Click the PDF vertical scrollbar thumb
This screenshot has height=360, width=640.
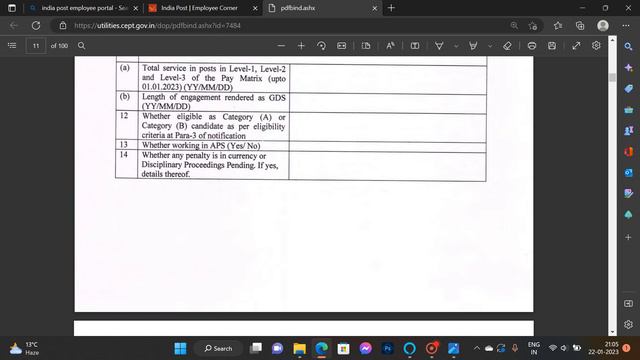(612, 77)
